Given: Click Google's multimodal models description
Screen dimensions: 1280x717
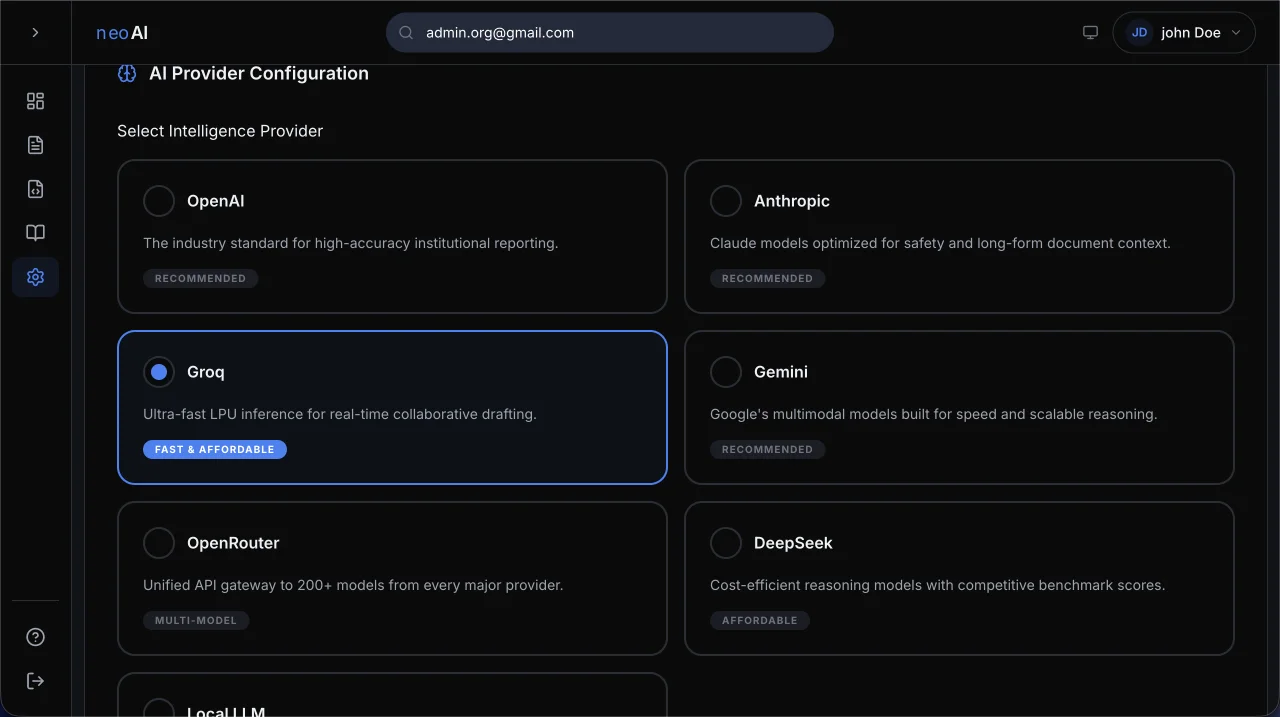Looking at the screenshot, I should click(x=934, y=414).
